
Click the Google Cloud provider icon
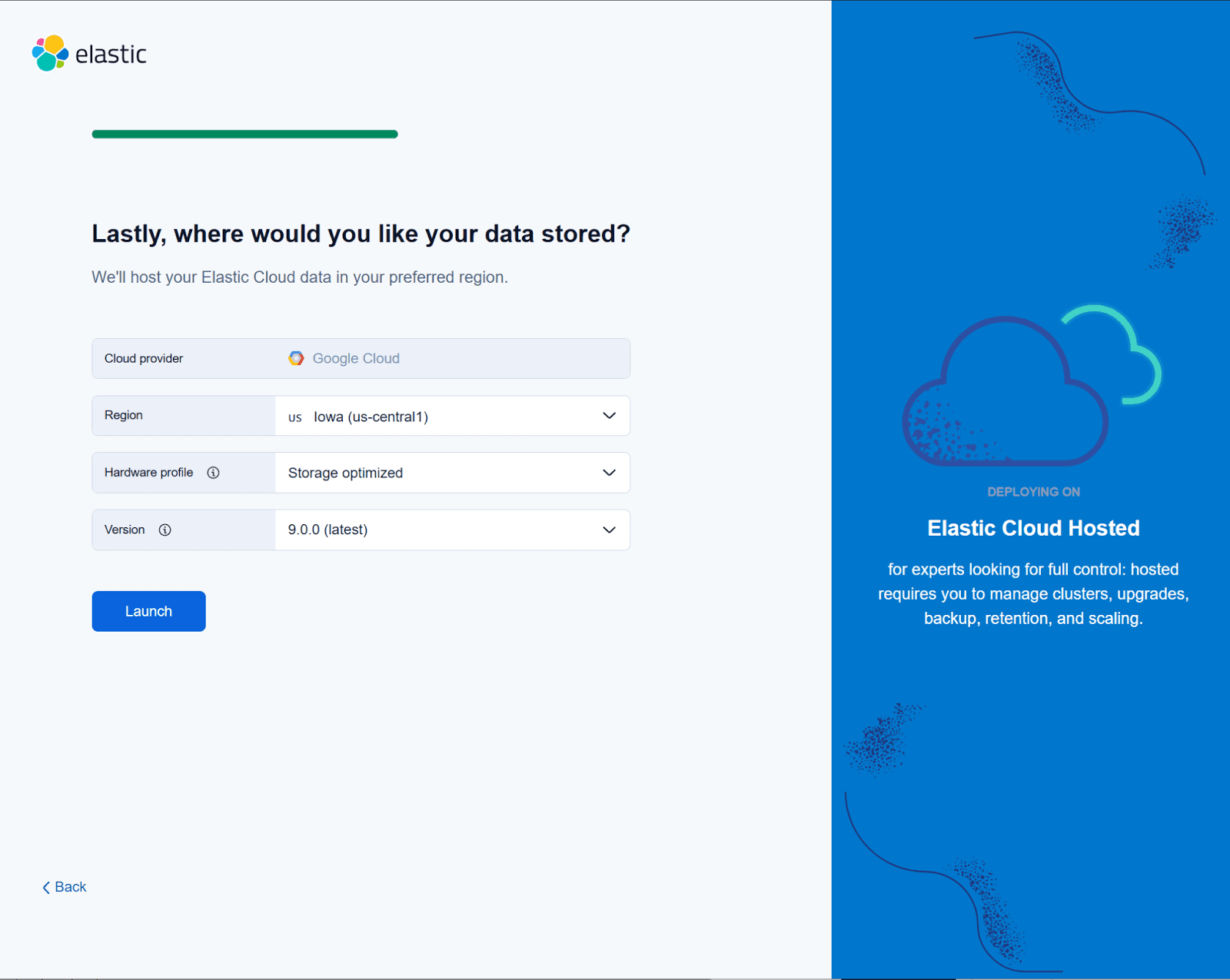[295, 357]
